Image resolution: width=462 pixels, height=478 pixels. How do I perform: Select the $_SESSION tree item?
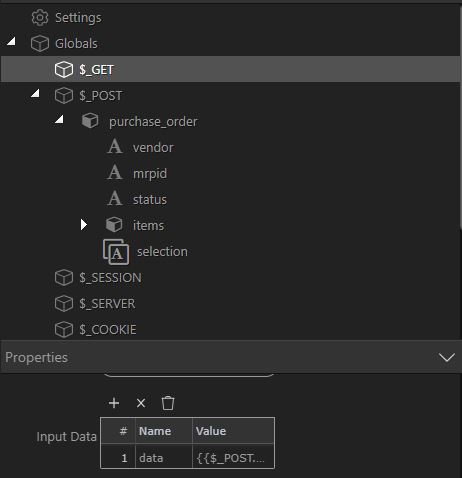tap(98, 278)
